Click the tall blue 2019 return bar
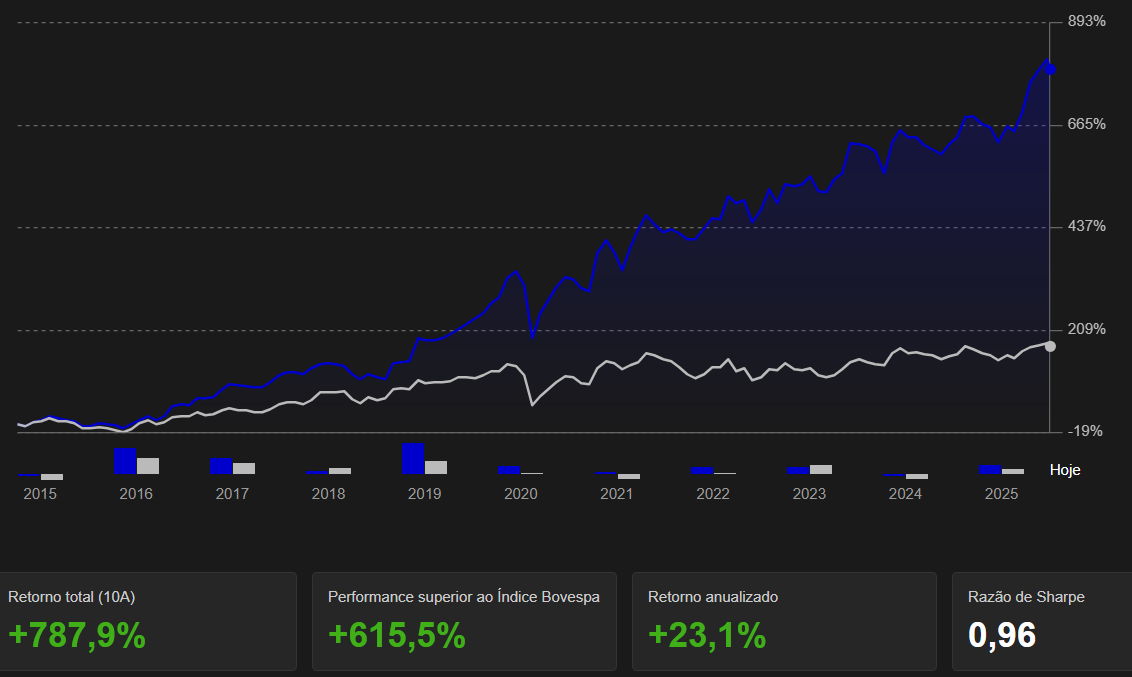This screenshot has height=677, width=1132. pos(412,458)
